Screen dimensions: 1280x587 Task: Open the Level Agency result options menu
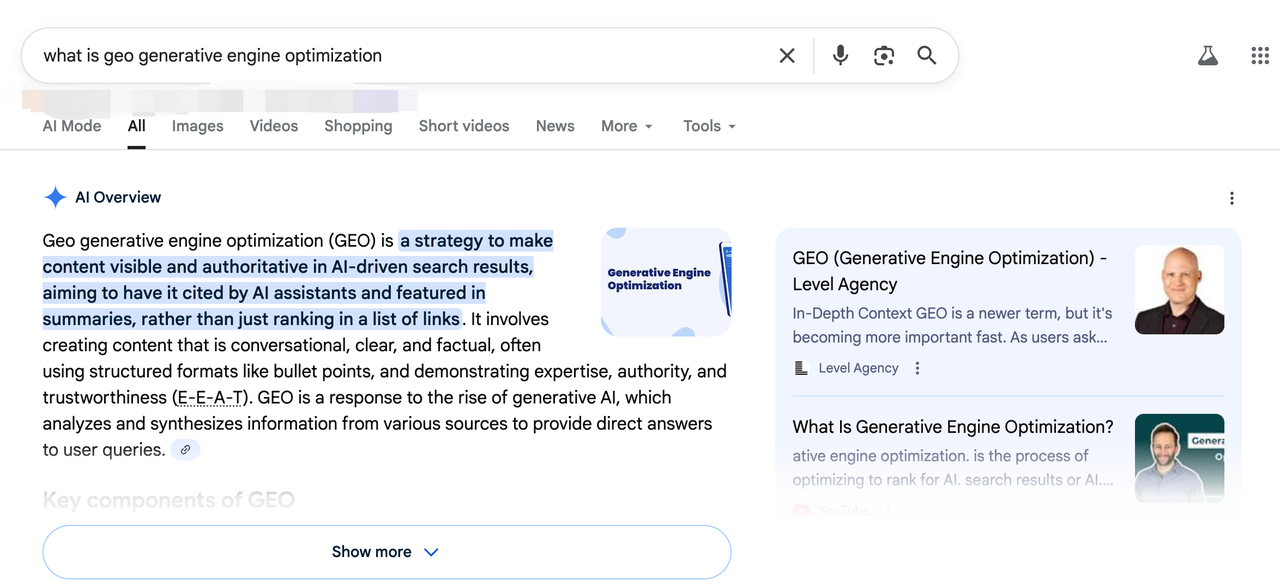point(916,368)
